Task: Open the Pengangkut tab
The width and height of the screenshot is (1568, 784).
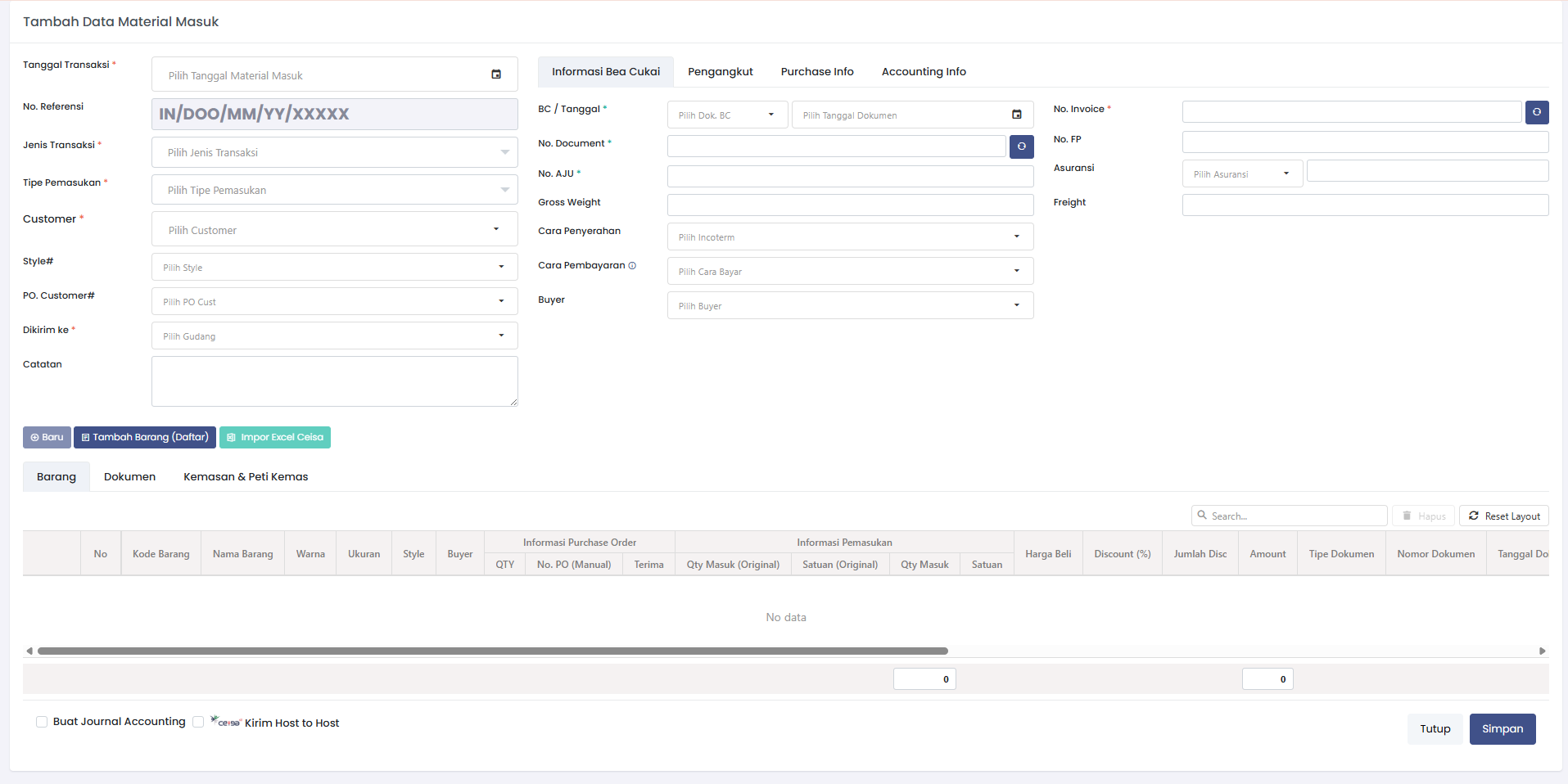Action: click(x=721, y=72)
